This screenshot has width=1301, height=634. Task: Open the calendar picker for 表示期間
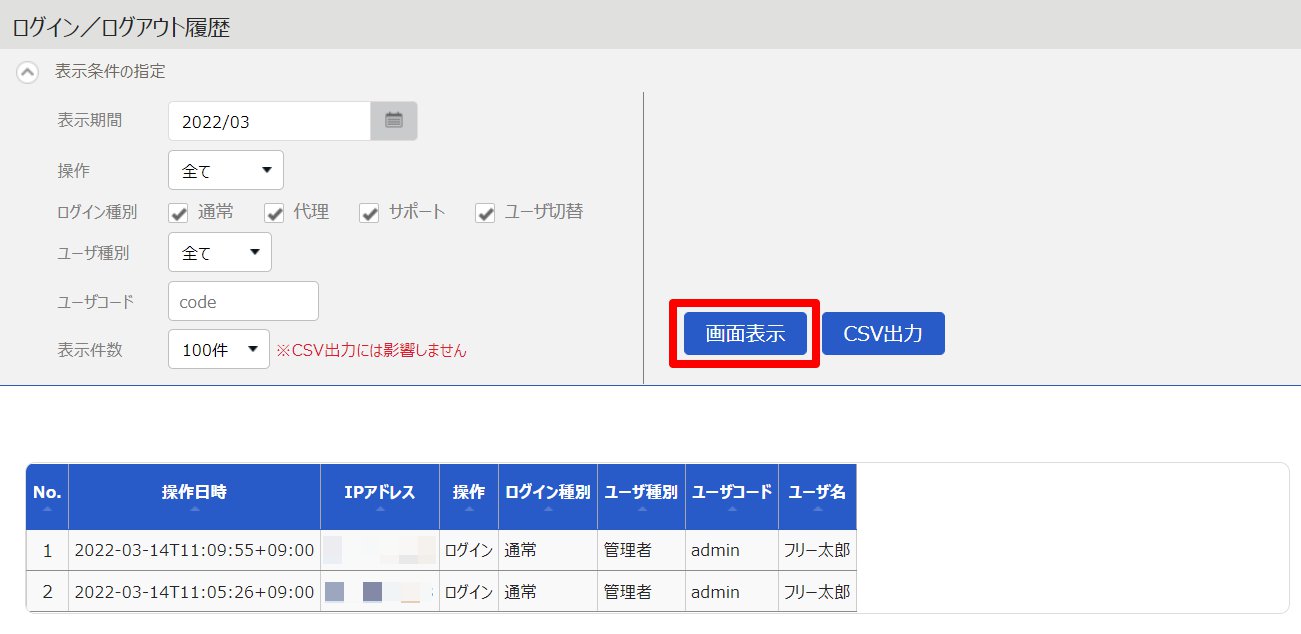point(394,121)
